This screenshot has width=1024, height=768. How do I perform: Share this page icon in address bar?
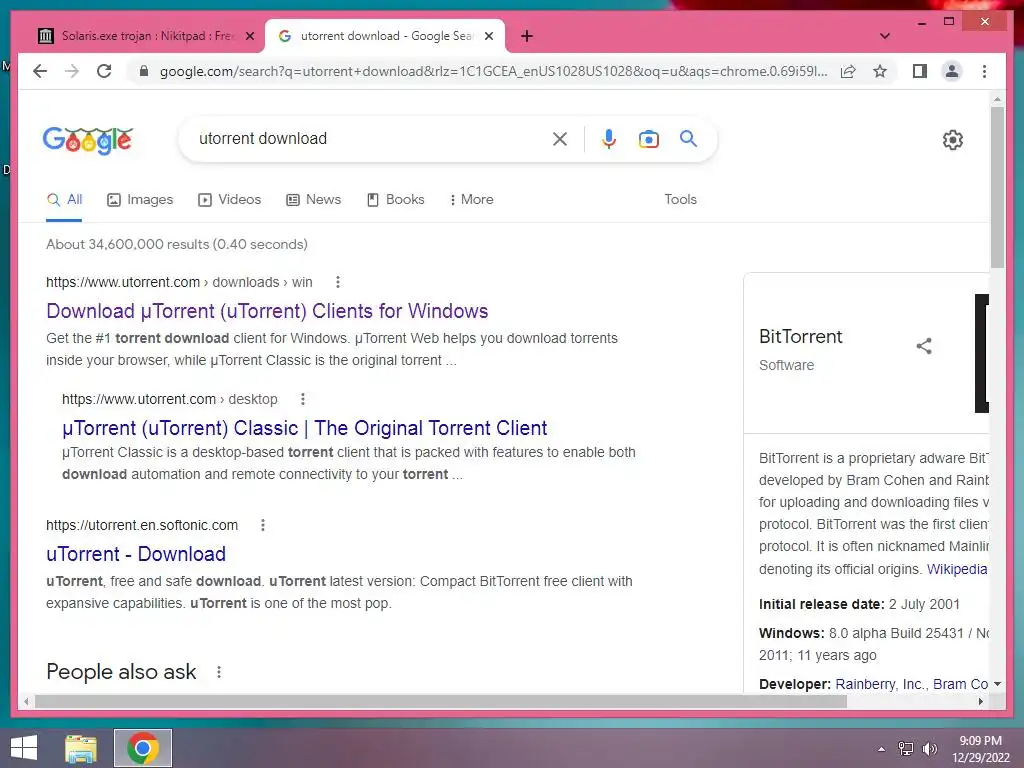pos(848,71)
